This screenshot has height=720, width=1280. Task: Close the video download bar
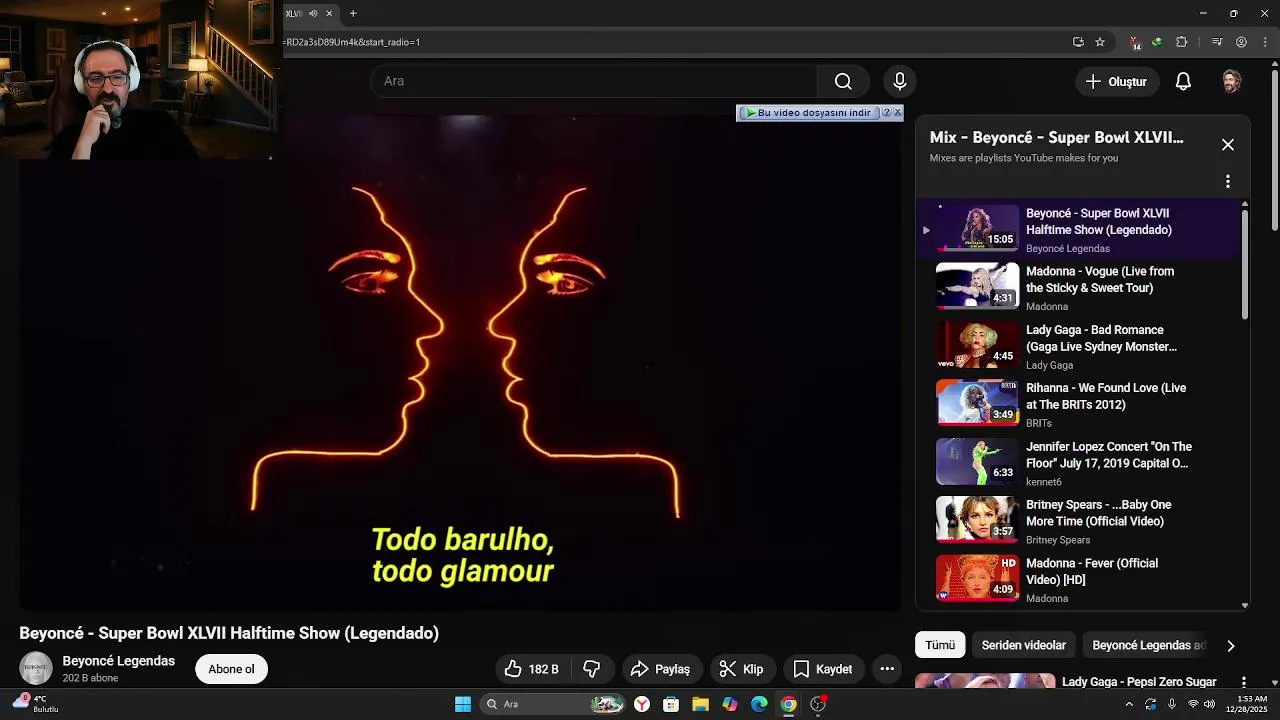click(x=897, y=113)
